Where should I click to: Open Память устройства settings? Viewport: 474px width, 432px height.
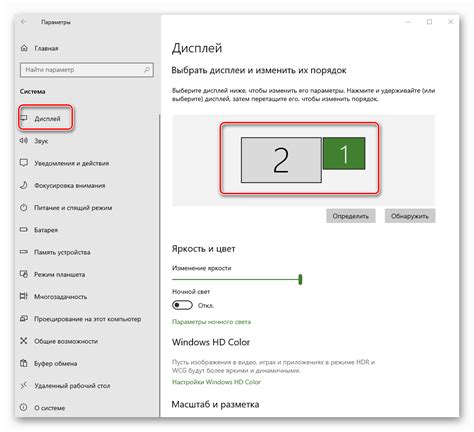[62, 252]
